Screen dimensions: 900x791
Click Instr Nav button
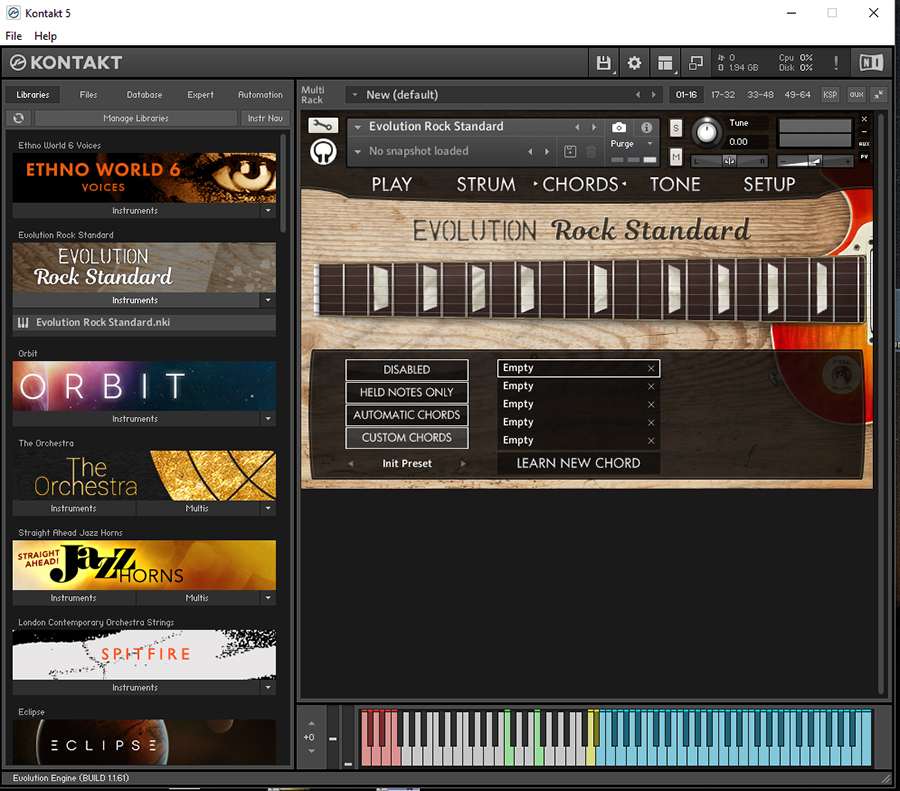265,118
